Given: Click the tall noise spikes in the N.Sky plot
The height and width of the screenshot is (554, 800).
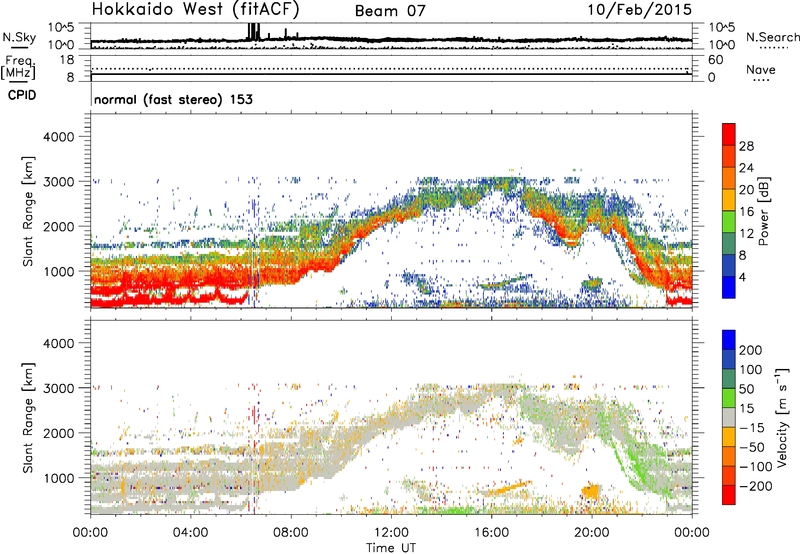Looking at the screenshot, I should 254,31.
